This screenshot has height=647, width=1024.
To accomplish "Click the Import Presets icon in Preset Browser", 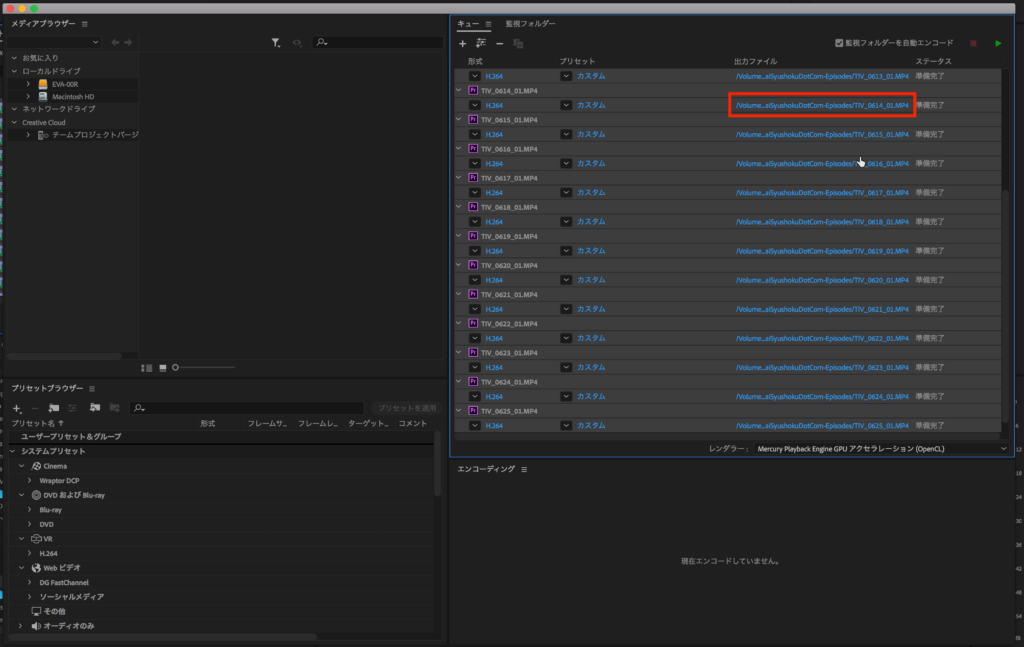I will click(94, 408).
